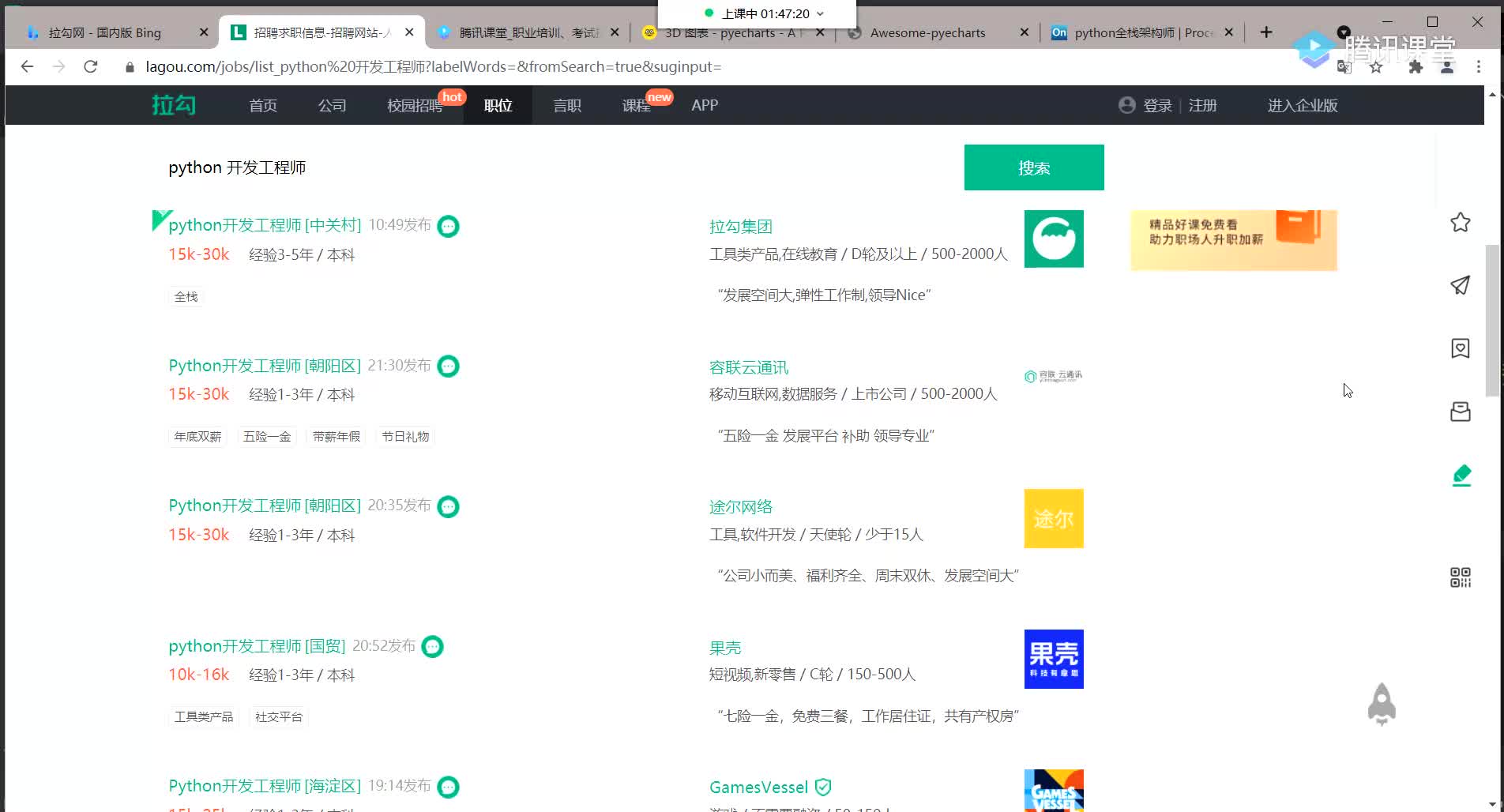Click the browser address bar URL
The image size is (1504, 812).
click(434, 67)
